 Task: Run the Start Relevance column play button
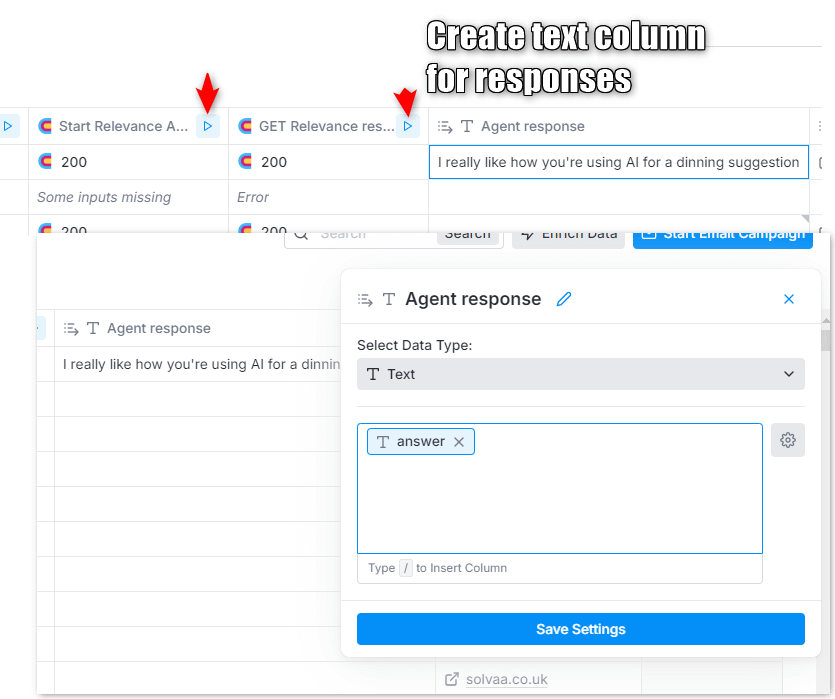coord(207,127)
